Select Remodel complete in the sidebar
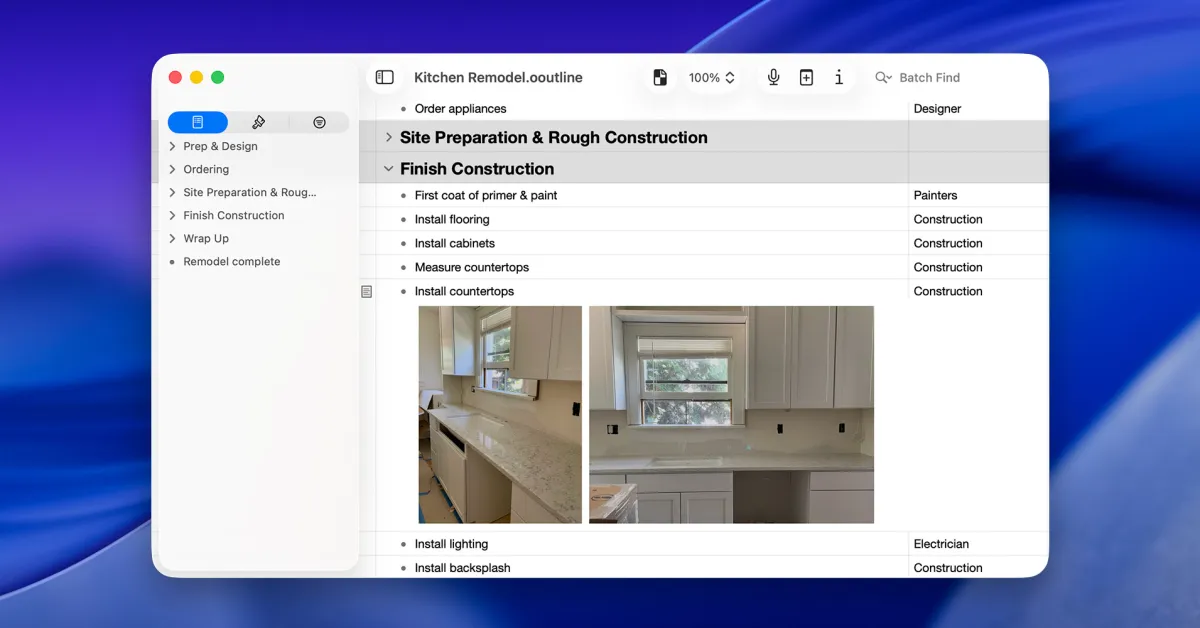 point(231,262)
